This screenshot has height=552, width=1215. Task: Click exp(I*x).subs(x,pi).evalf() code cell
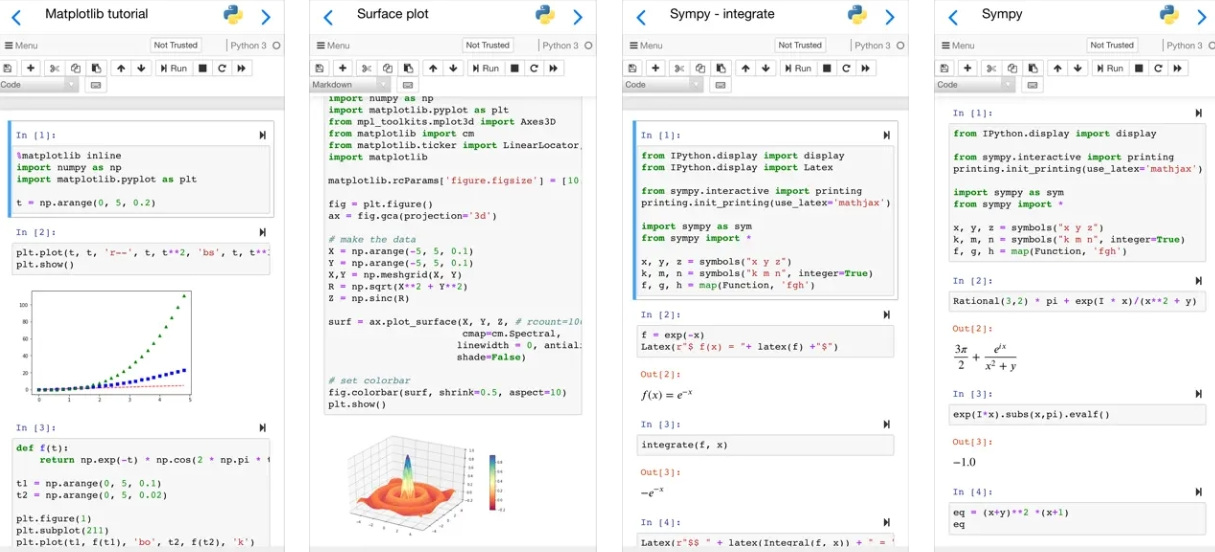[1077, 414]
